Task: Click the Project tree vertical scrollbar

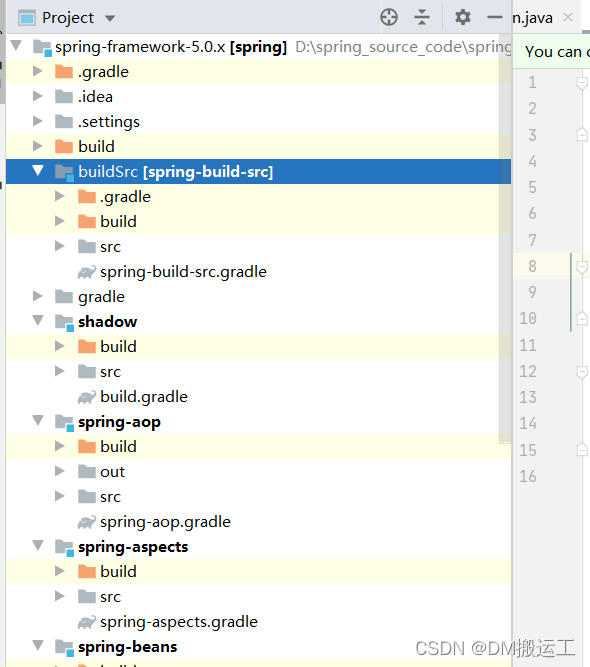Action: [x=505, y=238]
